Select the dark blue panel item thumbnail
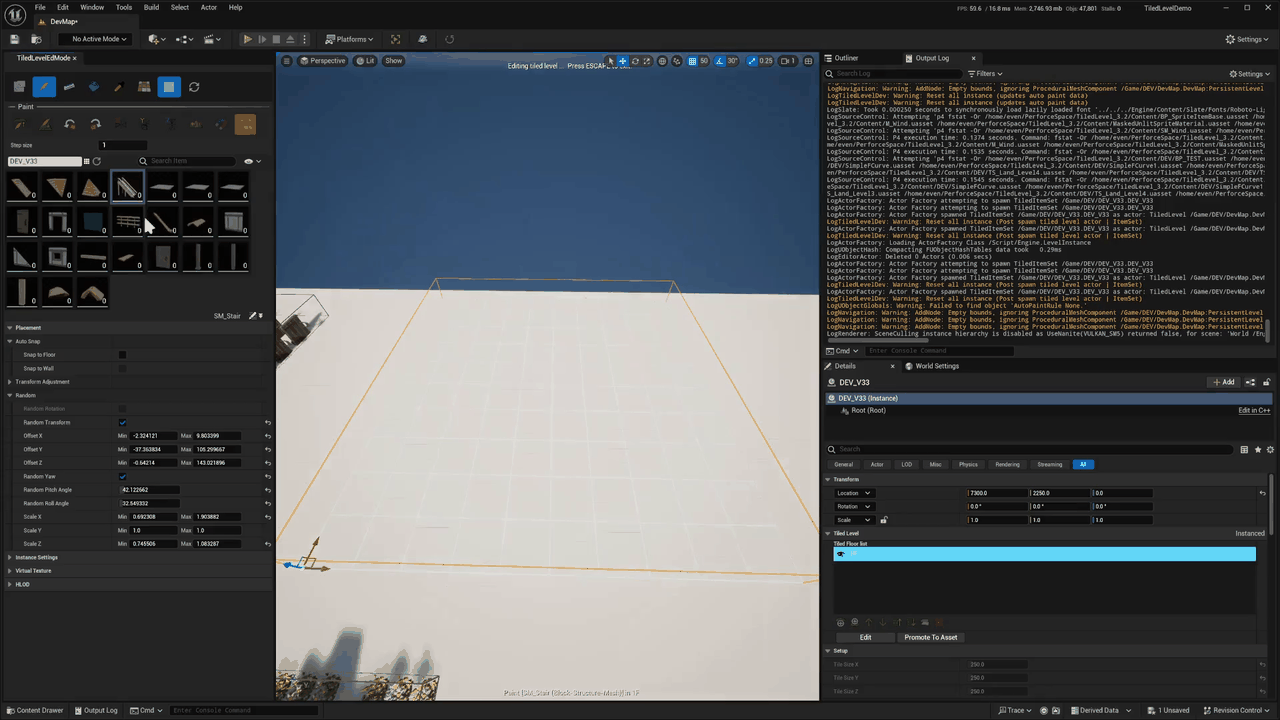 click(x=92, y=221)
